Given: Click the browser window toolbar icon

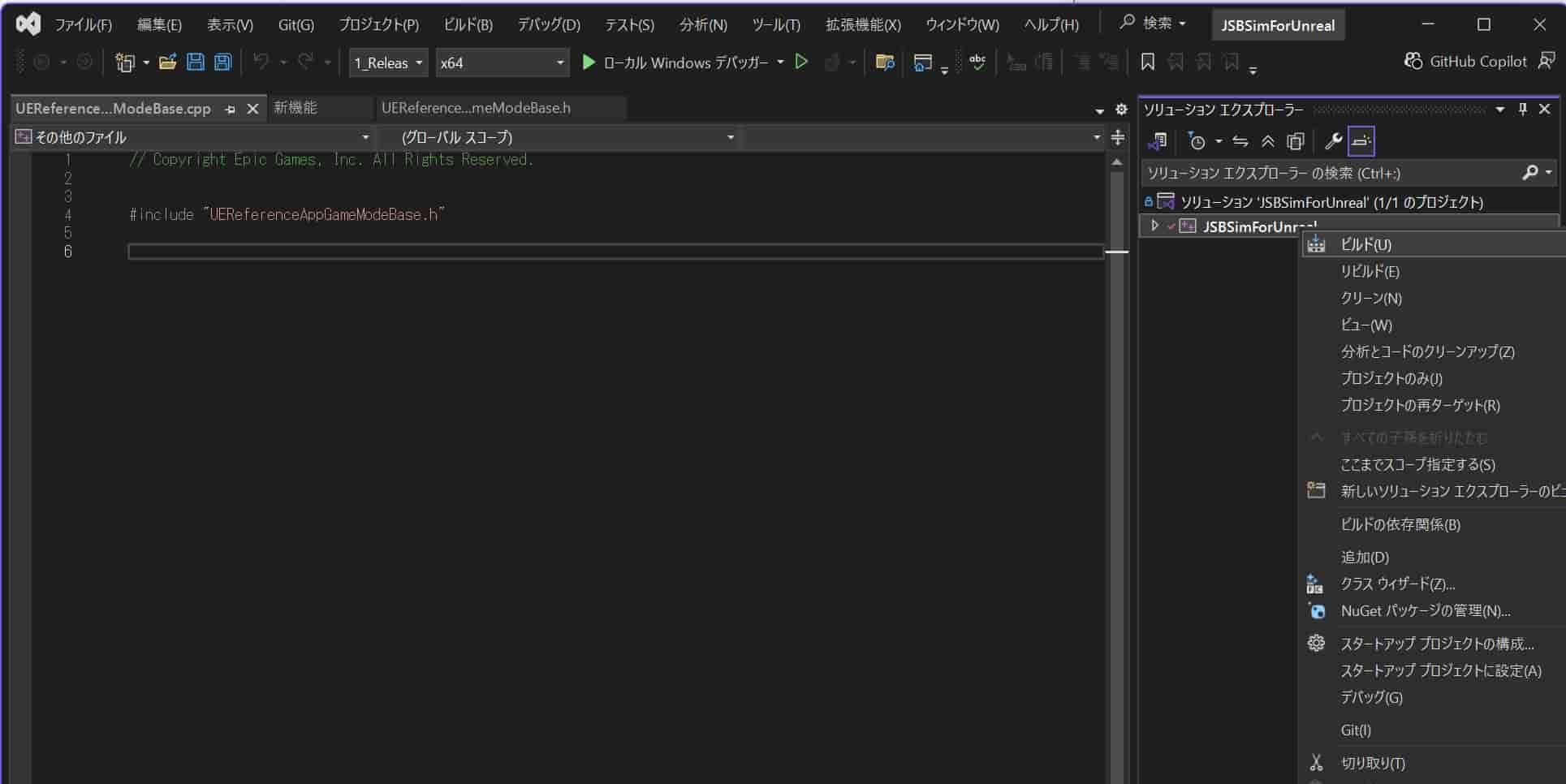Looking at the screenshot, I should (x=922, y=62).
